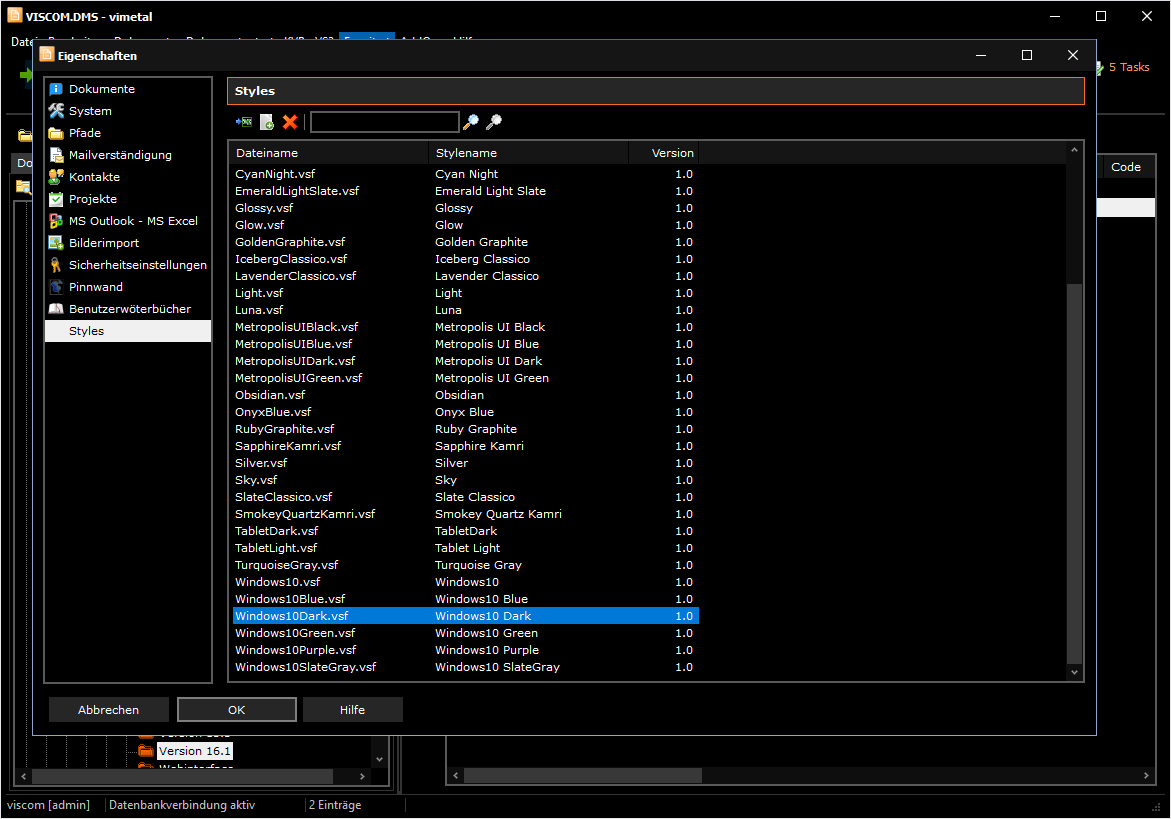1171x819 pixels.
Task: Select the CyanNight.vsf row
Action: (x=466, y=174)
